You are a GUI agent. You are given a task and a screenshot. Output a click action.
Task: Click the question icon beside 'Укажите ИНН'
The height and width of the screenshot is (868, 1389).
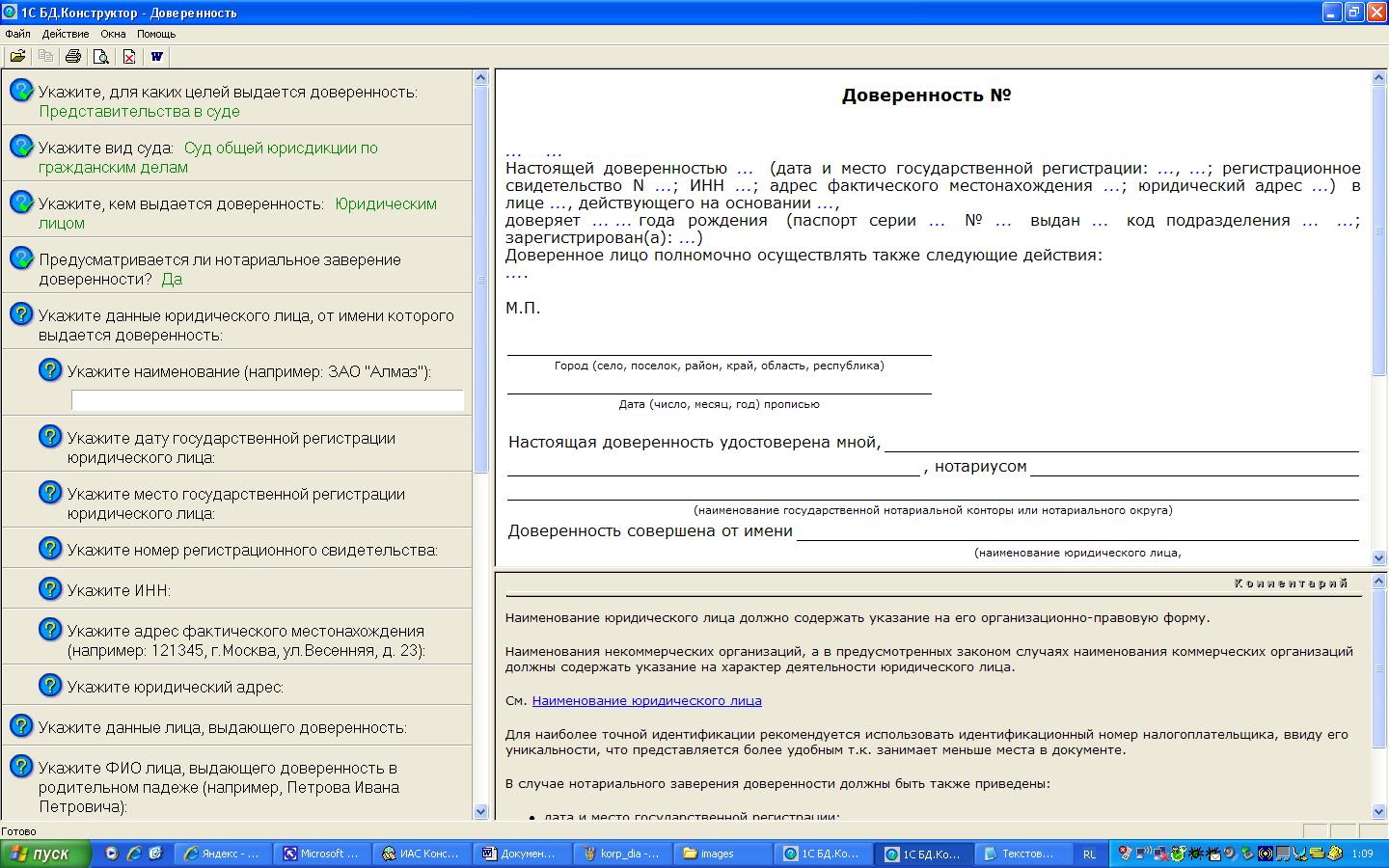(50, 589)
